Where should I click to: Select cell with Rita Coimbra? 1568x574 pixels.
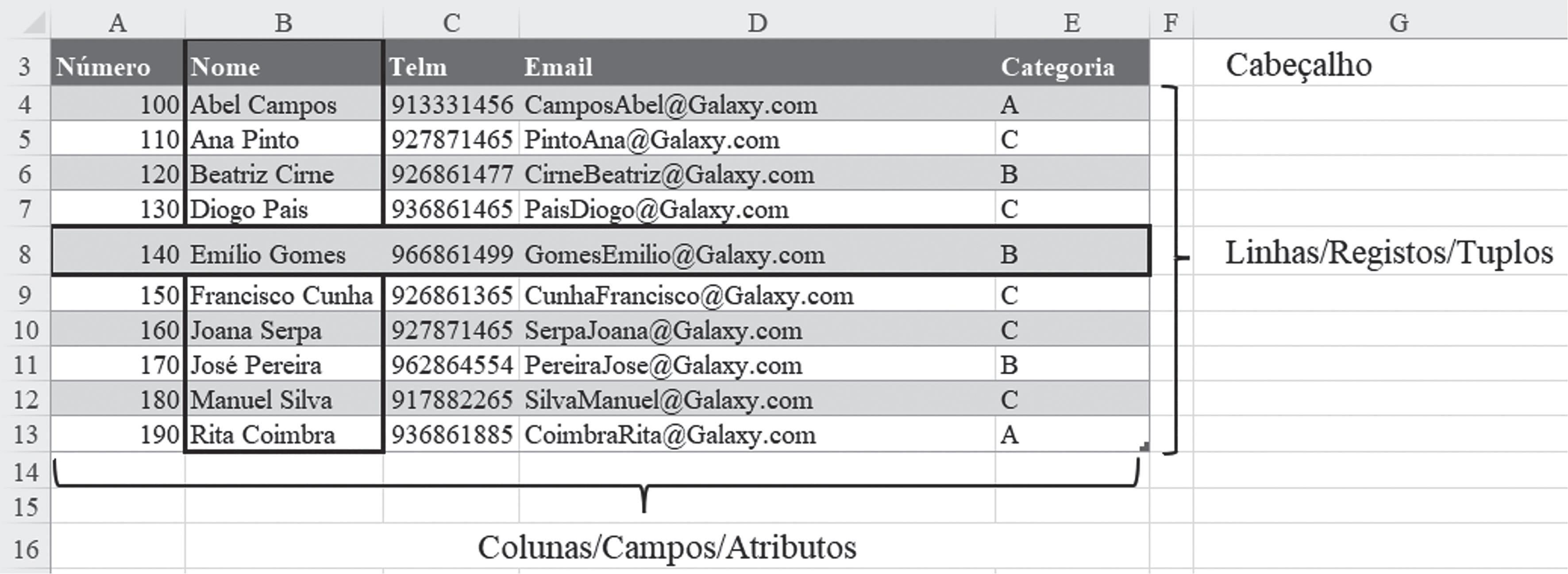coord(284,434)
